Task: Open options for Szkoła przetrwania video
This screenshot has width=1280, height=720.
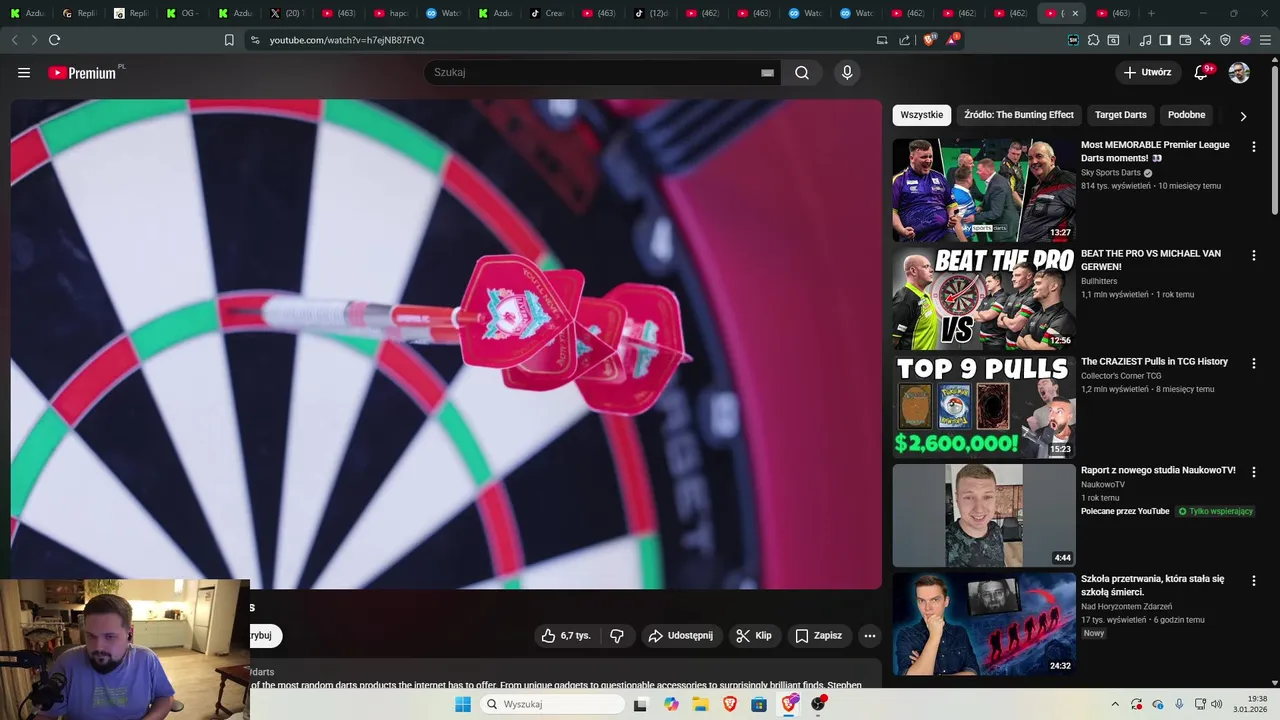Action: 1254,580
